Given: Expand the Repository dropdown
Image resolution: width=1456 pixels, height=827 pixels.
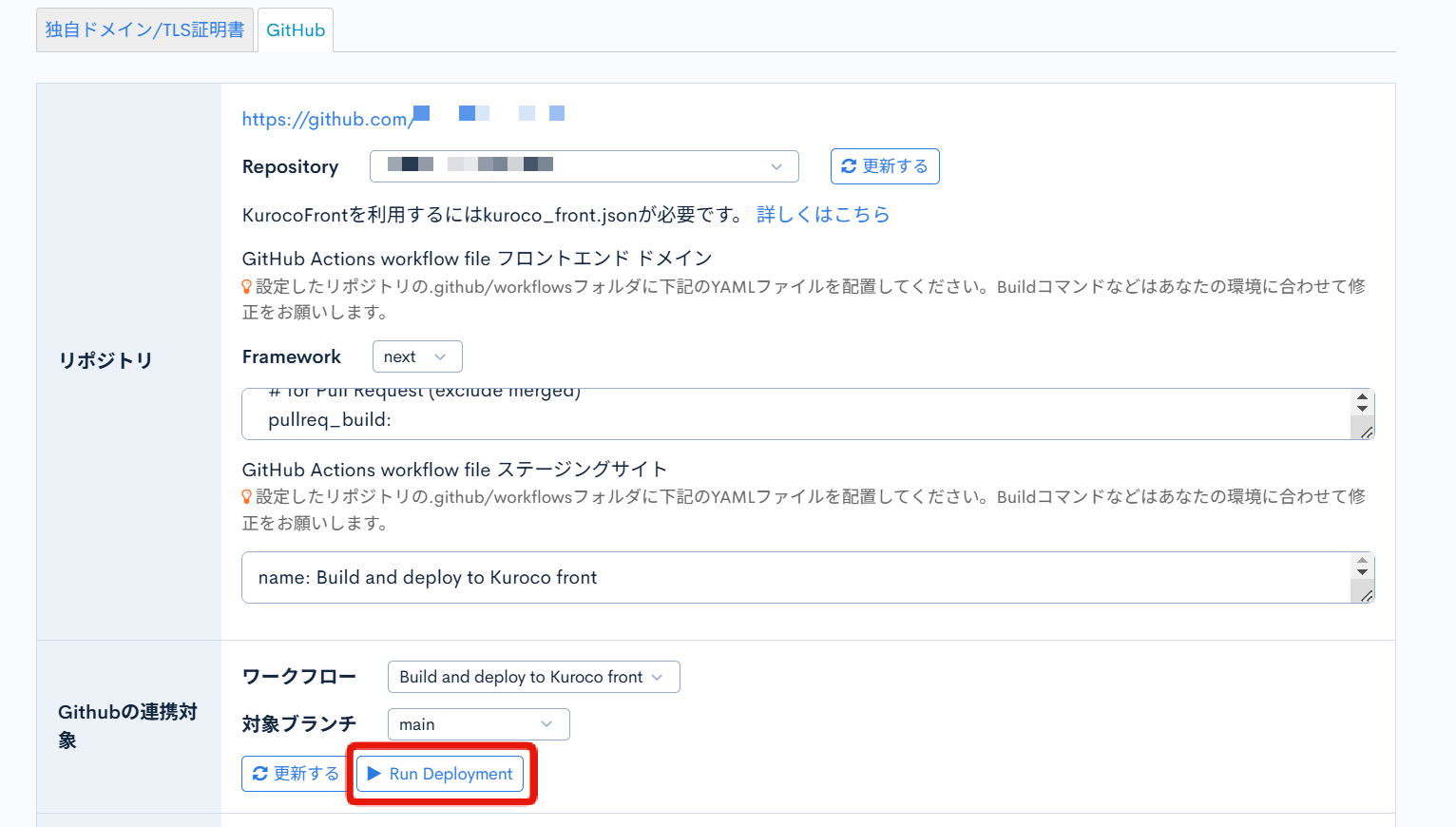Looking at the screenshot, I should [x=584, y=166].
